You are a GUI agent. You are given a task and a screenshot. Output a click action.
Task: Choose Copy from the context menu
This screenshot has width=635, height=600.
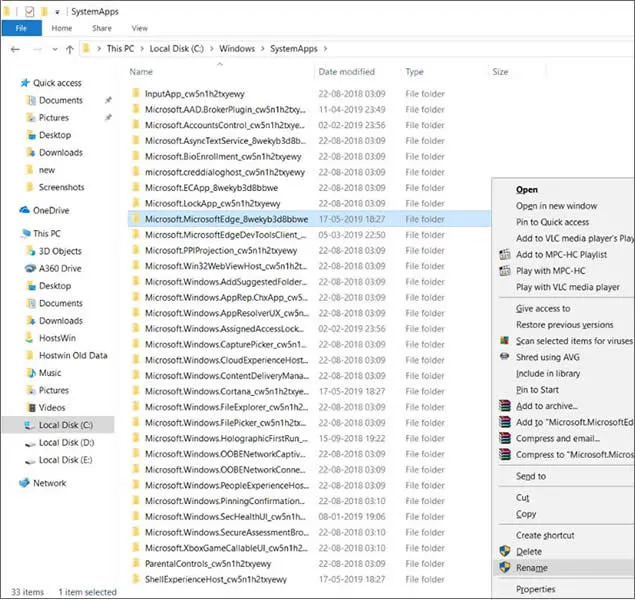point(526,514)
